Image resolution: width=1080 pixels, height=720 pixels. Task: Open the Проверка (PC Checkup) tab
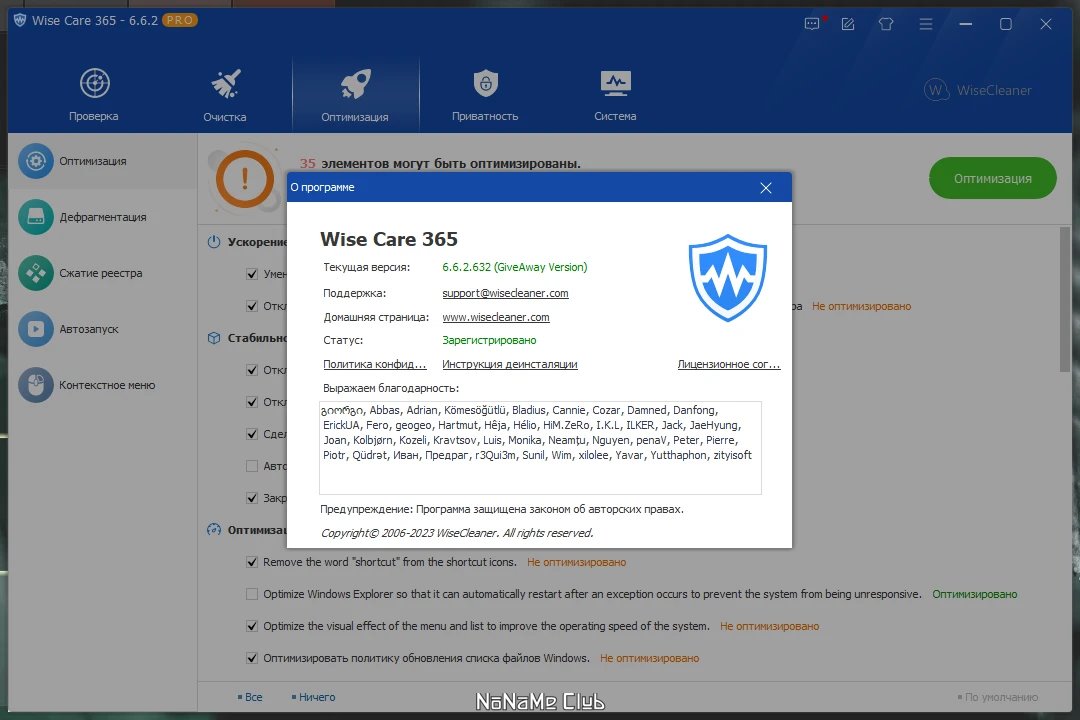coord(94,95)
